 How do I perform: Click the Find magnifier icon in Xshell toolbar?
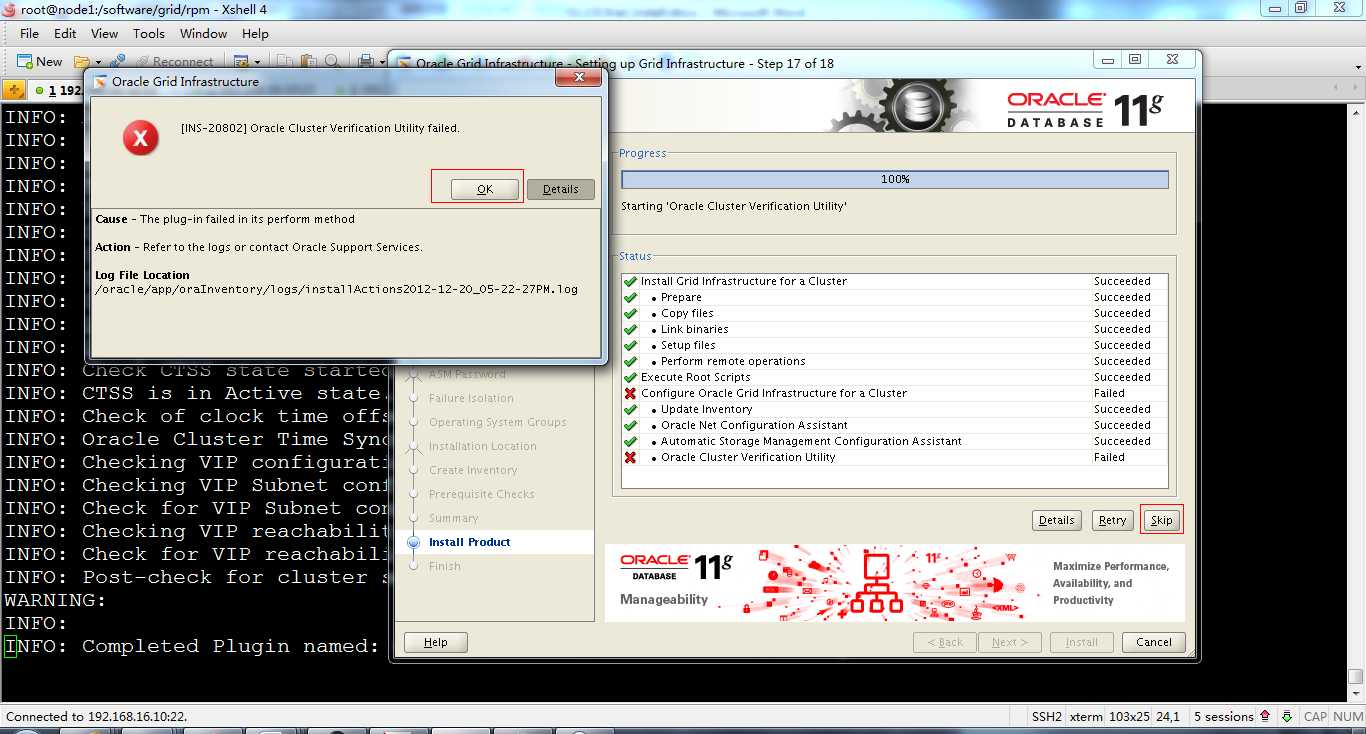tap(332, 62)
